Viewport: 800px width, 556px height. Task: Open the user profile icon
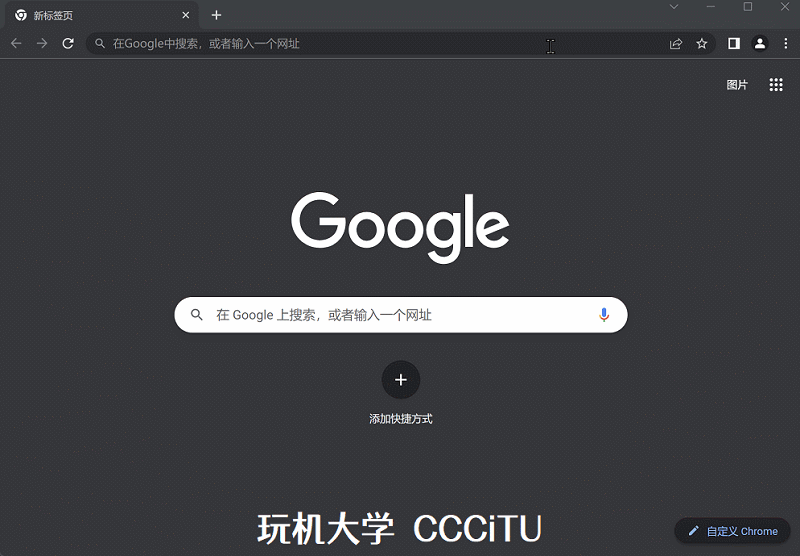click(x=760, y=44)
